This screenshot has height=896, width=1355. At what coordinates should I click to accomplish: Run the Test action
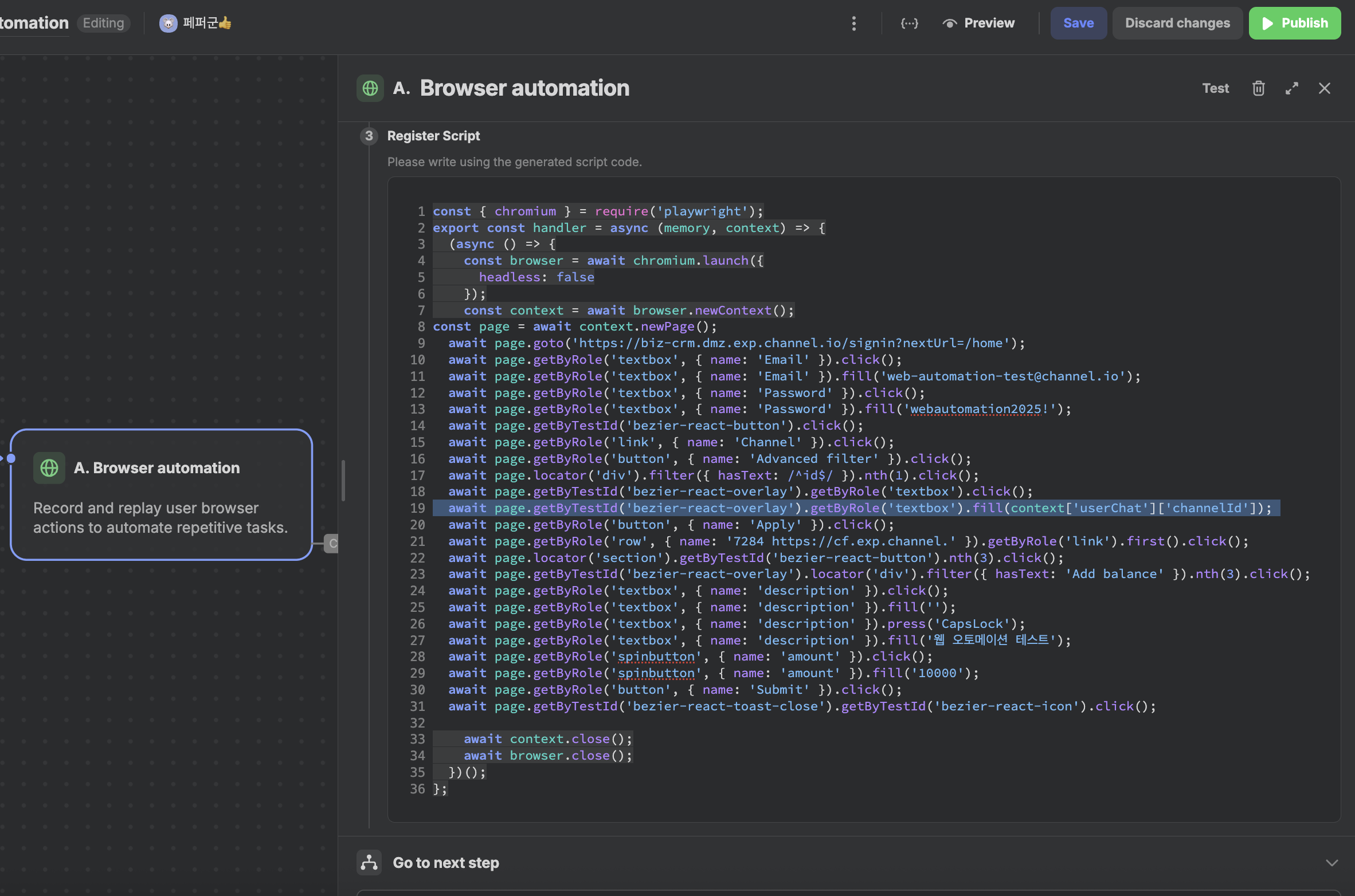pyautogui.click(x=1215, y=88)
